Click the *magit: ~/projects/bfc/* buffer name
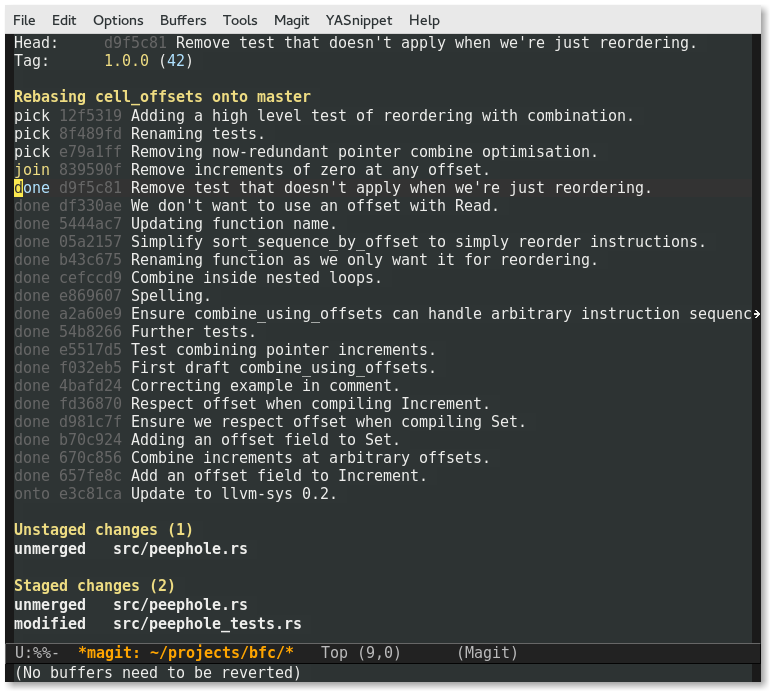This screenshot has width=770, height=691. [x=186, y=653]
